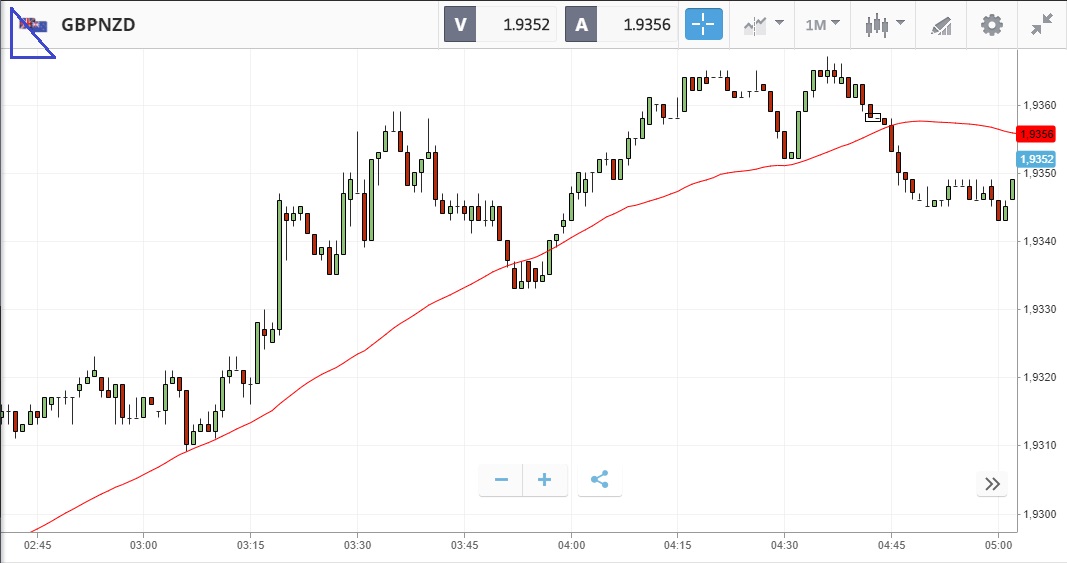
Task: Click the blue 1.9352 price label
Action: [1035, 159]
